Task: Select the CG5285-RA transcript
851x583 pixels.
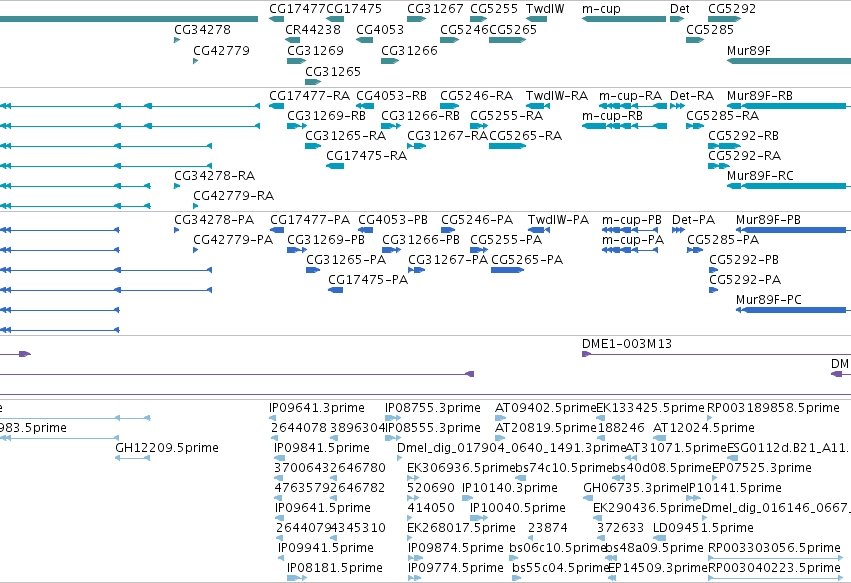Action: click(695, 126)
